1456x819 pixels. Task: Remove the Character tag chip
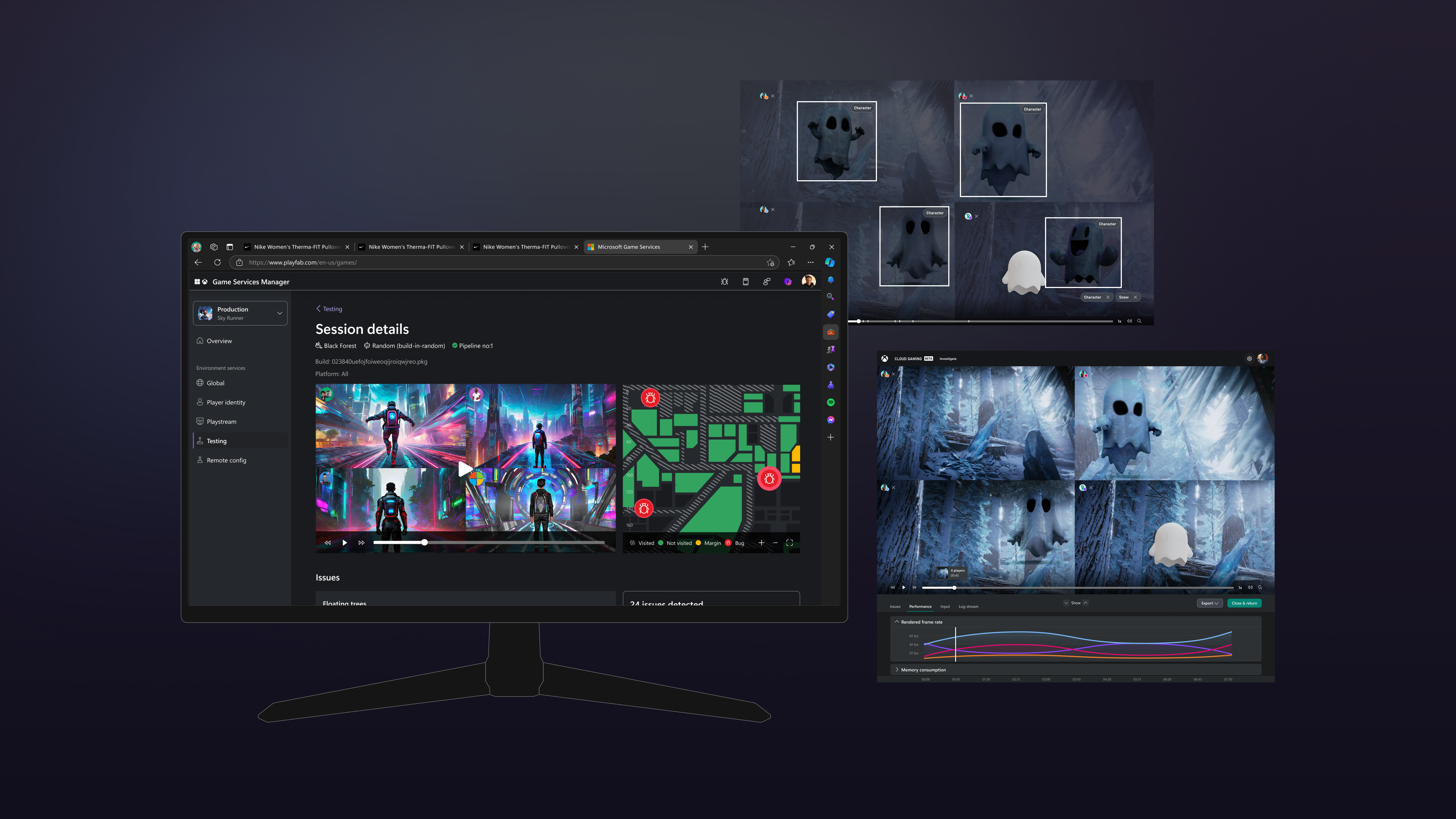click(1108, 297)
